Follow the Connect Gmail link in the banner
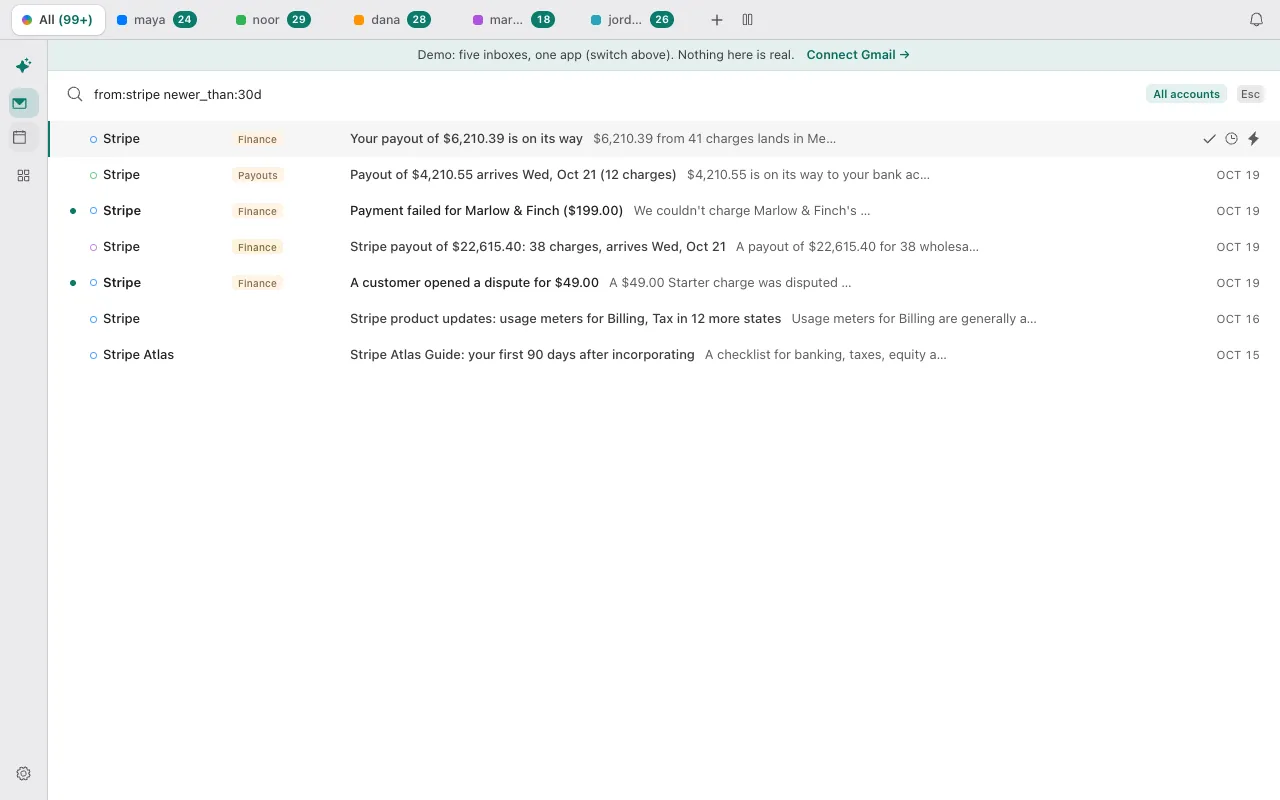 coord(858,55)
